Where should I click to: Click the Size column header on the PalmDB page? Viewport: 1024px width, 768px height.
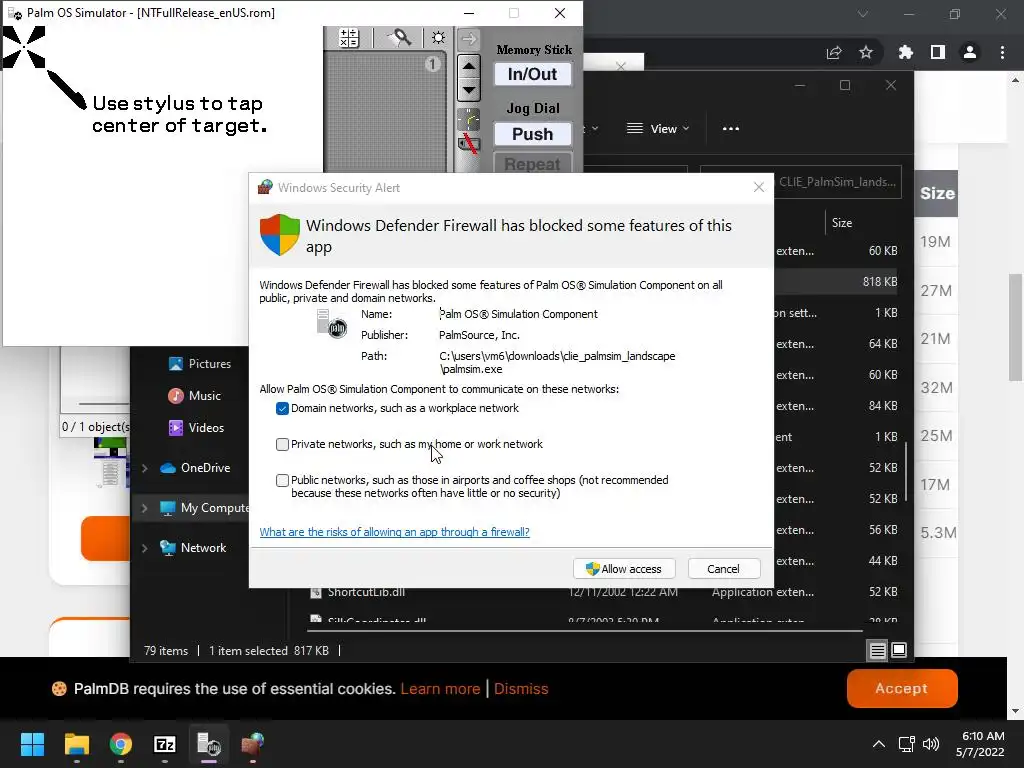(x=937, y=193)
